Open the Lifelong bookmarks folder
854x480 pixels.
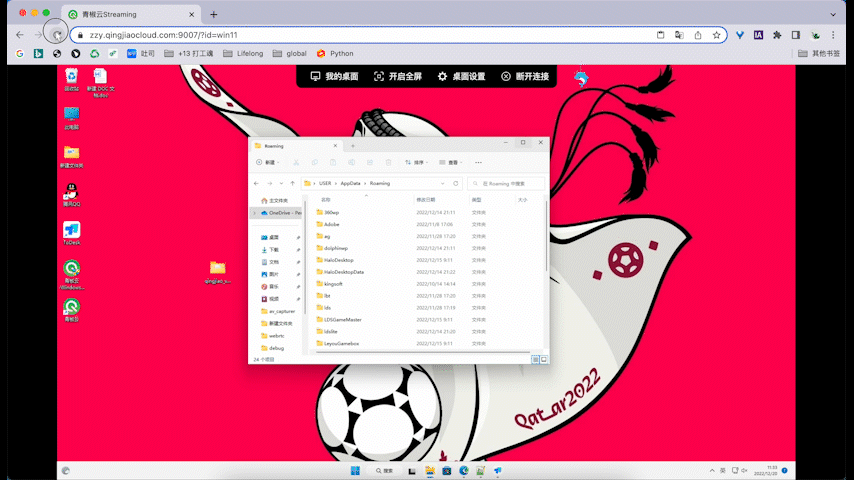pos(243,53)
